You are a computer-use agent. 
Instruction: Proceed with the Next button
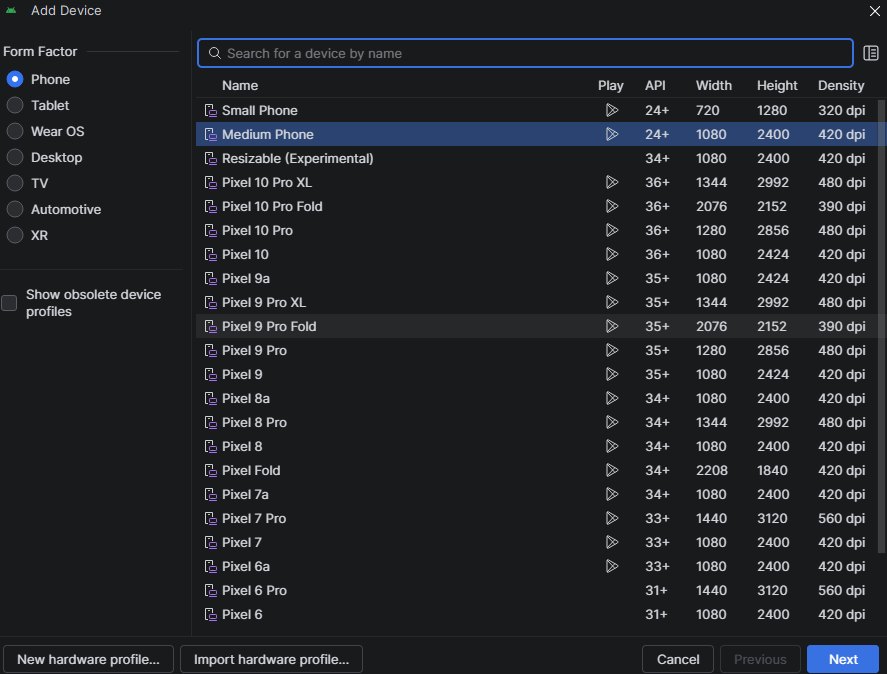[843, 659]
